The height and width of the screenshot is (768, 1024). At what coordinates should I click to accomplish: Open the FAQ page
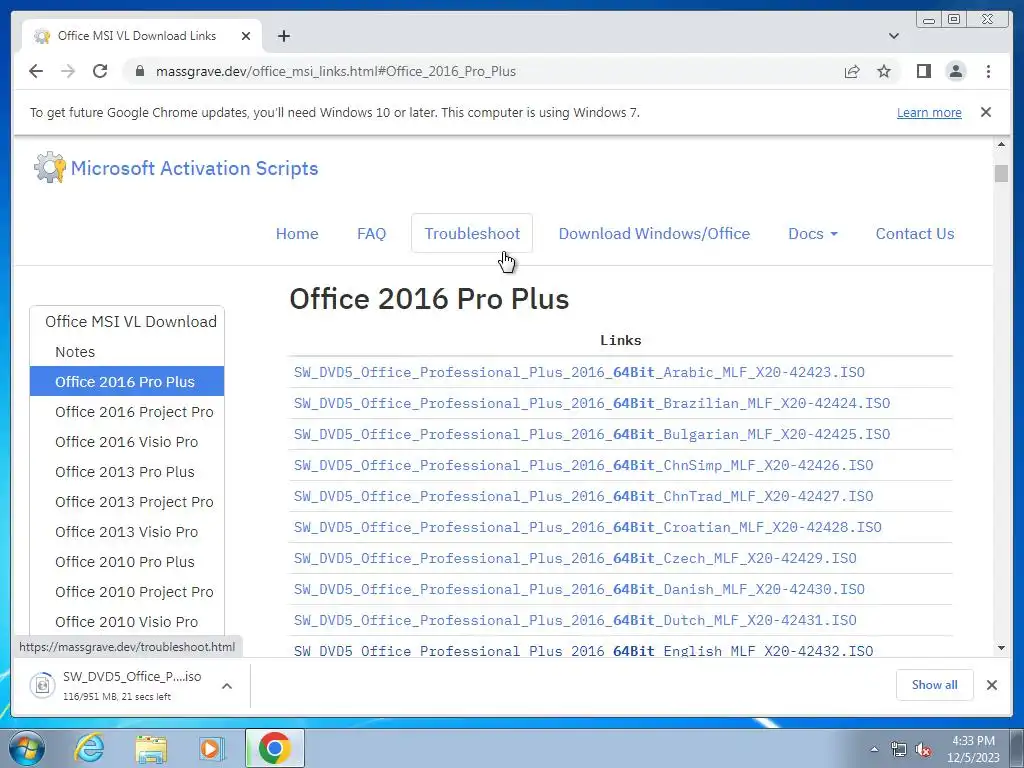click(x=372, y=233)
